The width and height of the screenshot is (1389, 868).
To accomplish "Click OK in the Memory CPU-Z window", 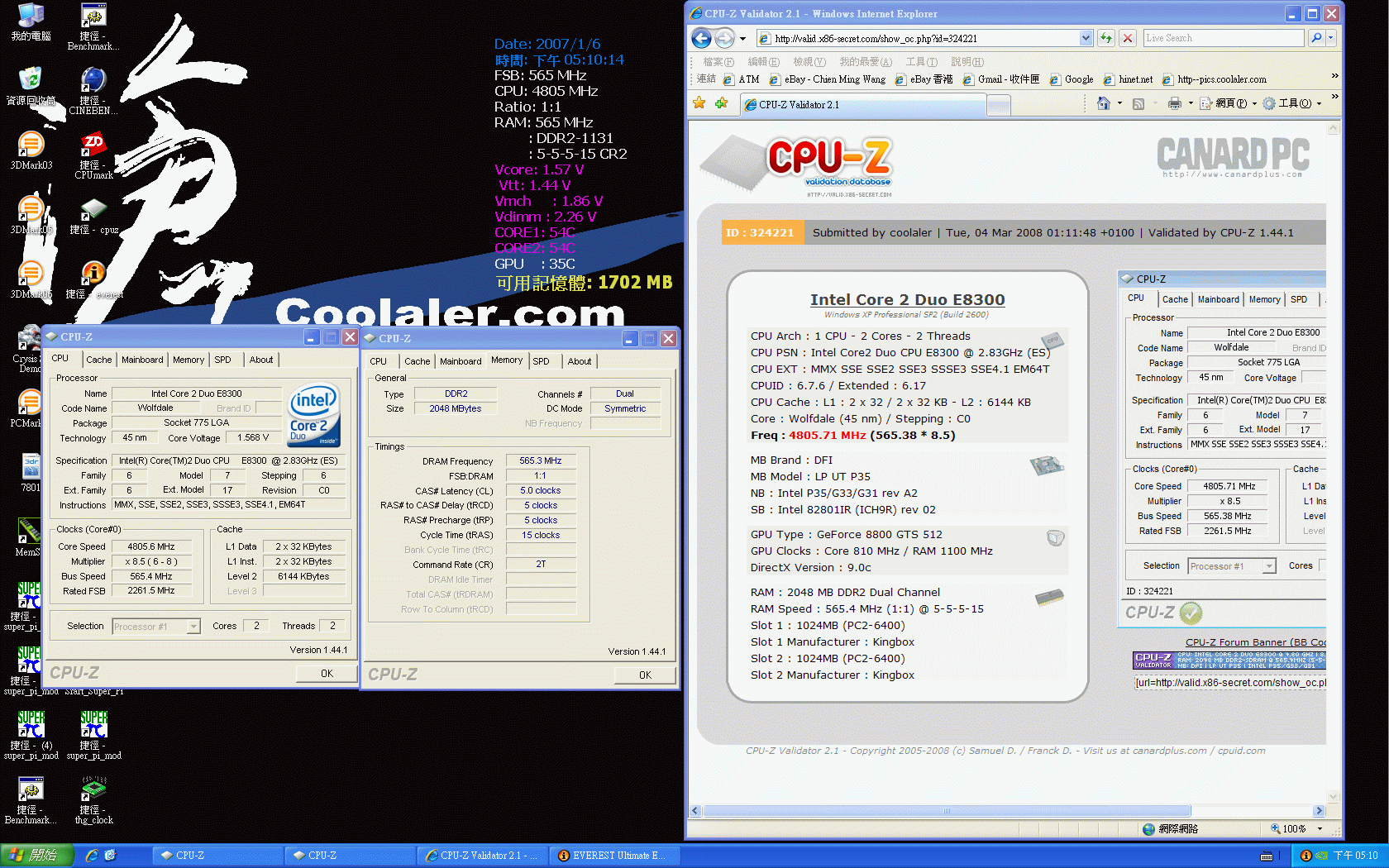I will coord(645,675).
